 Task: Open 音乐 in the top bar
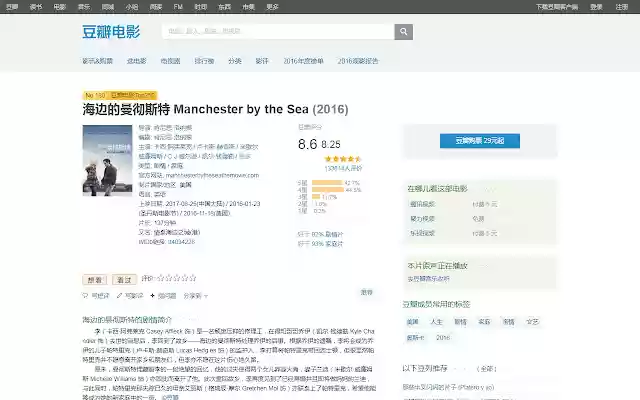pos(84,7)
